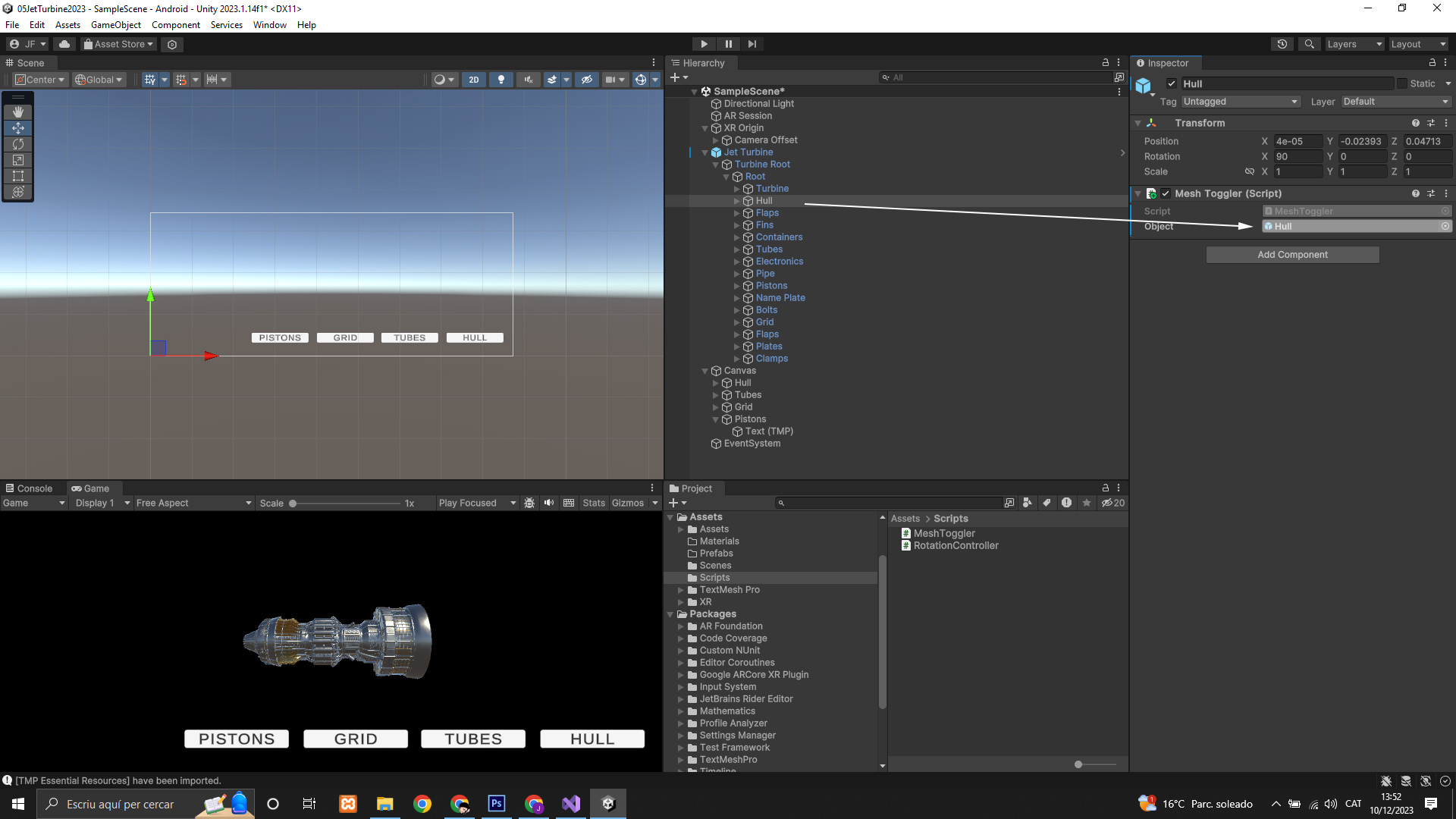Switch to the Console tab
The image size is (1456, 819).
pos(29,488)
